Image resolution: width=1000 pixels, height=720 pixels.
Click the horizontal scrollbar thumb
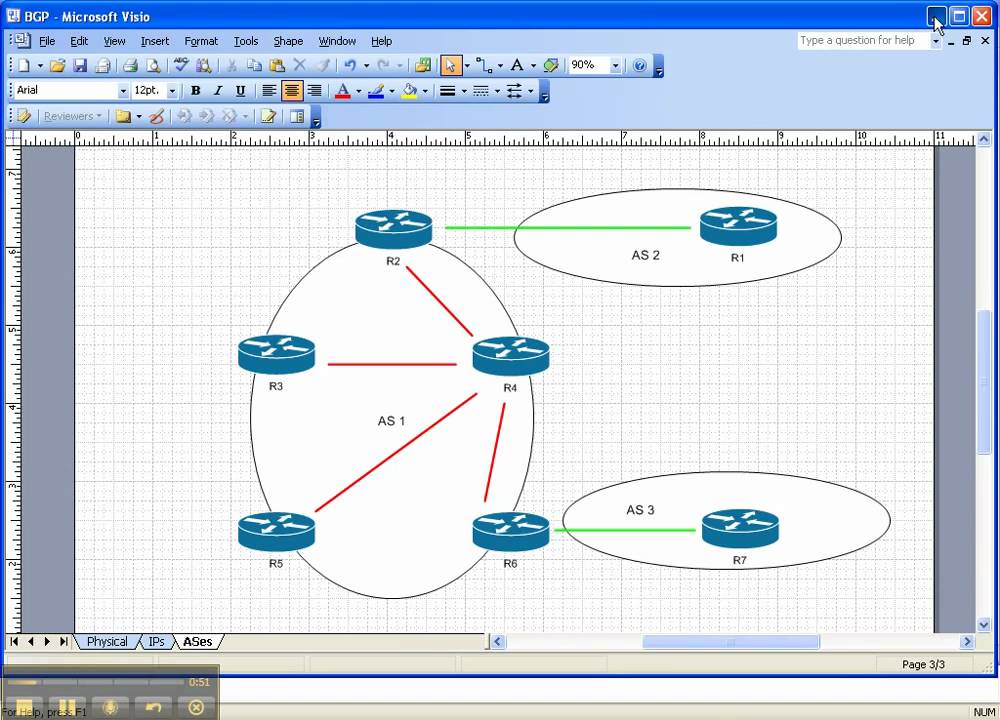730,642
